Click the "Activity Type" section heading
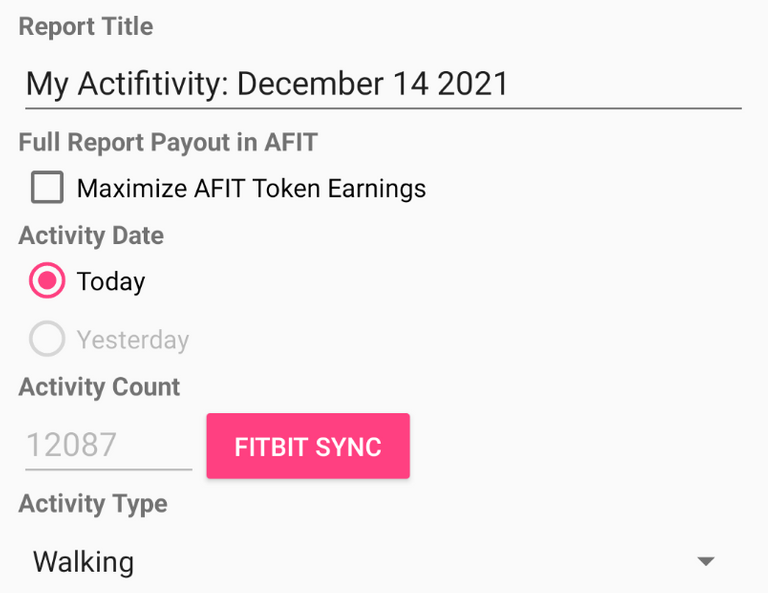The width and height of the screenshot is (768, 593). [x=93, y=504]
